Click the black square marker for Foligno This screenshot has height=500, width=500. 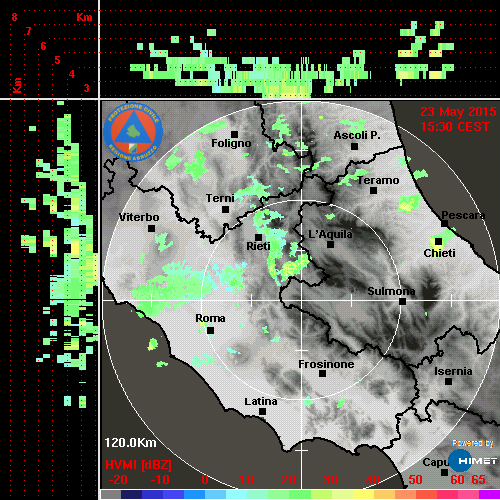234,134
